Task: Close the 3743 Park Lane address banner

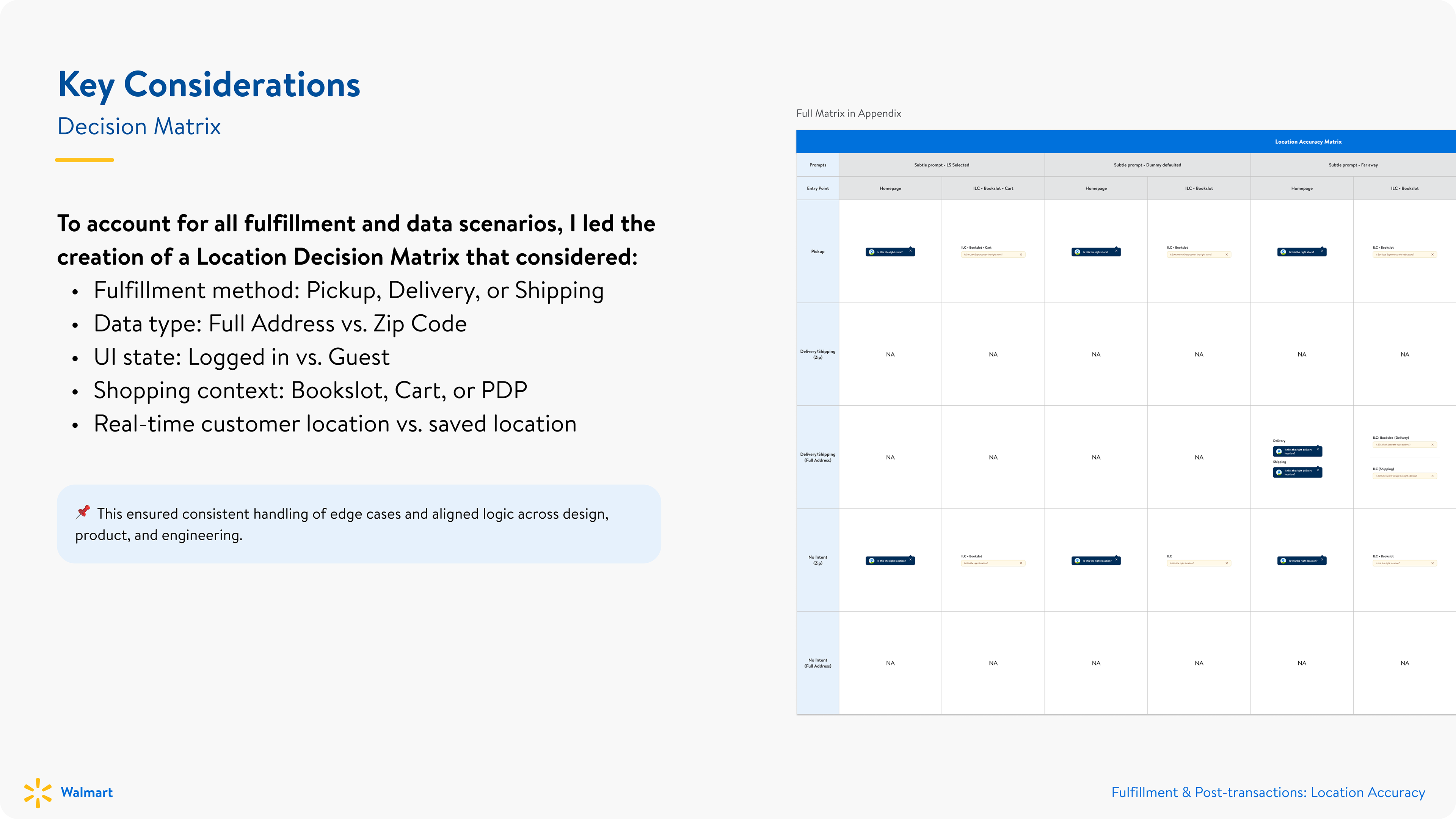Action: [x=1432, y=445]
